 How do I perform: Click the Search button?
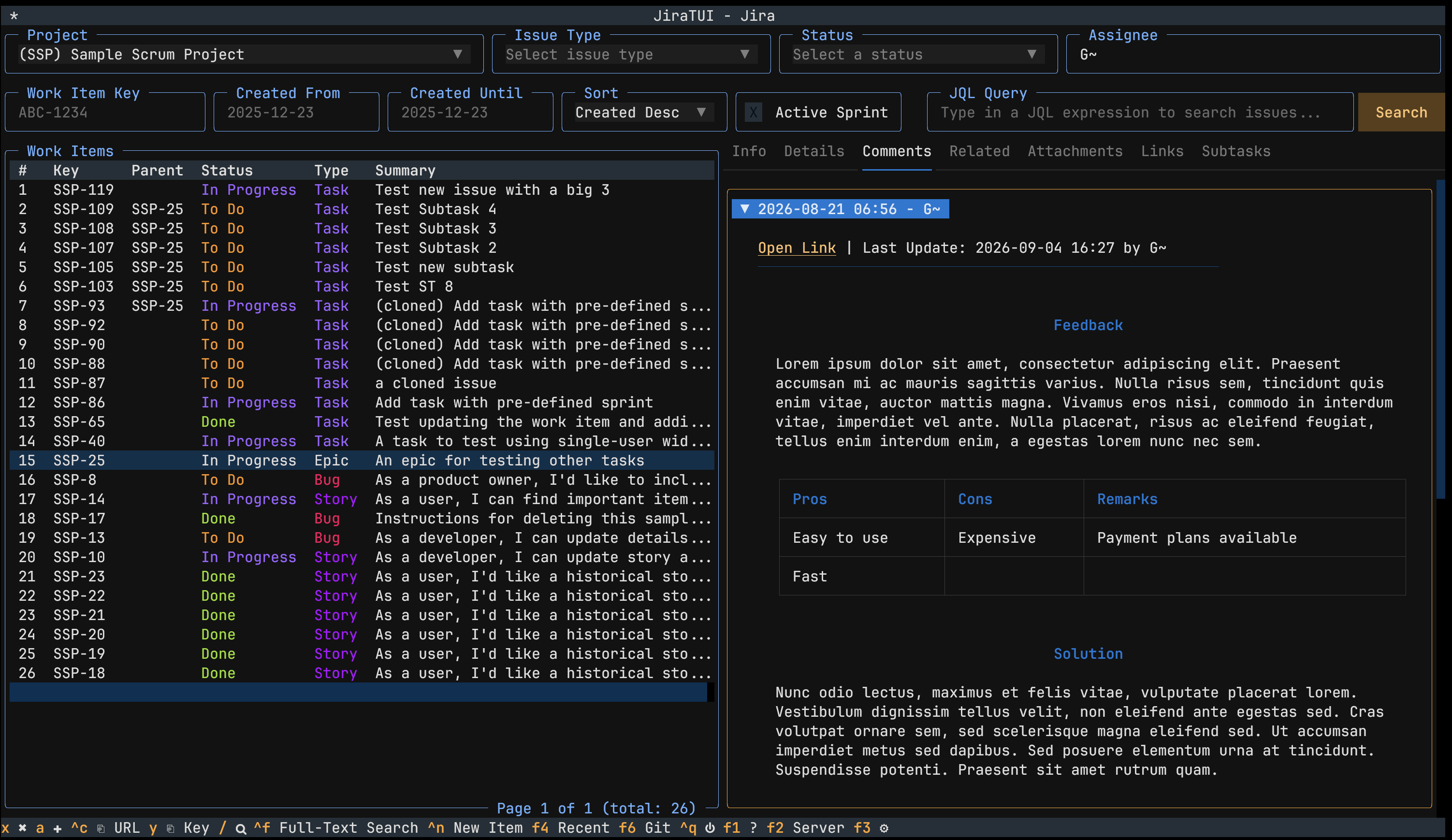pyautogui.click(x=1401, y=112)
